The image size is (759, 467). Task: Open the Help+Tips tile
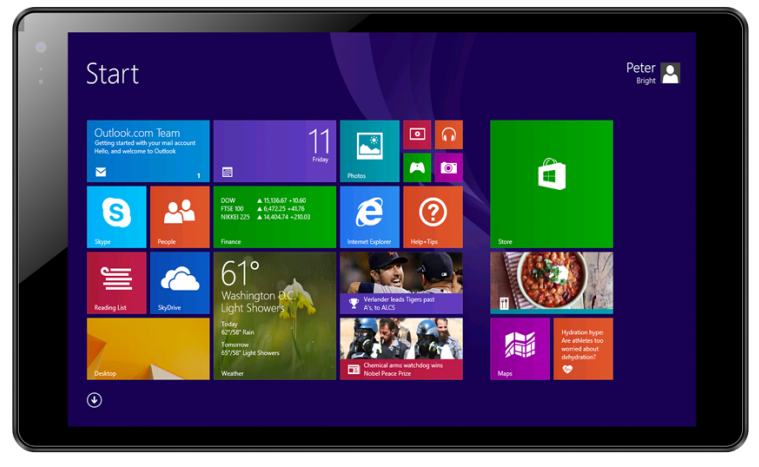tap(433, 217)
